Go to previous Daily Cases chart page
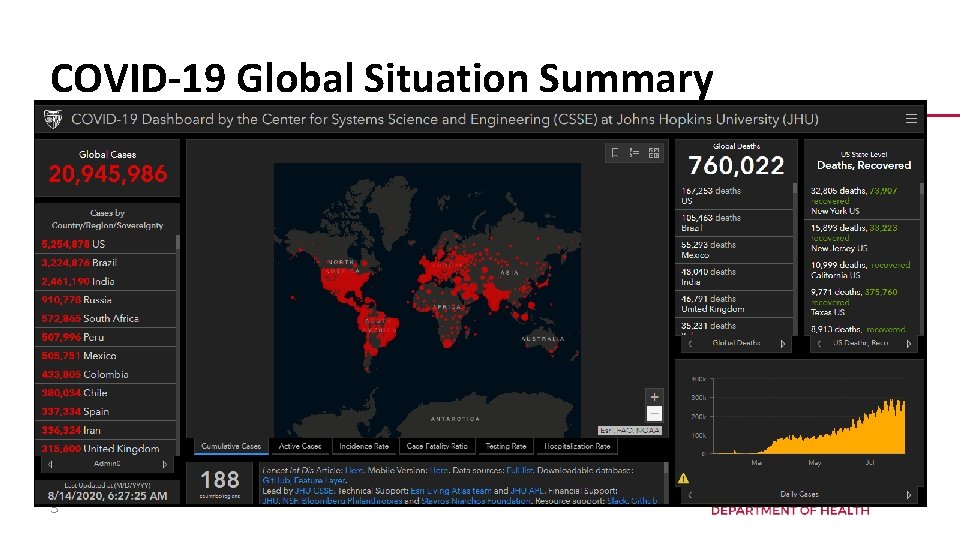Screen dimensions: 960x540 [691, 494]
